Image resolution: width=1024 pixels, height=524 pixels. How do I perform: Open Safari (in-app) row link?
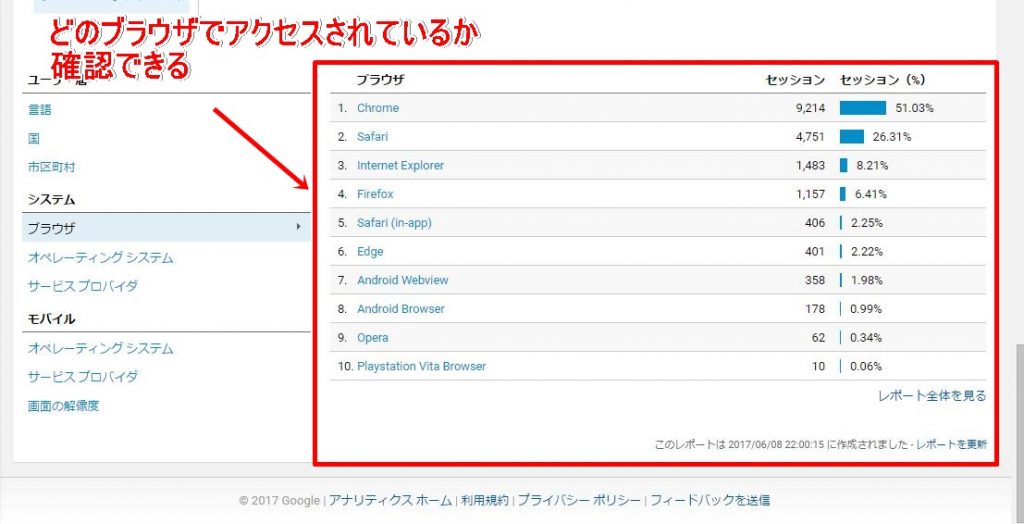394,223
